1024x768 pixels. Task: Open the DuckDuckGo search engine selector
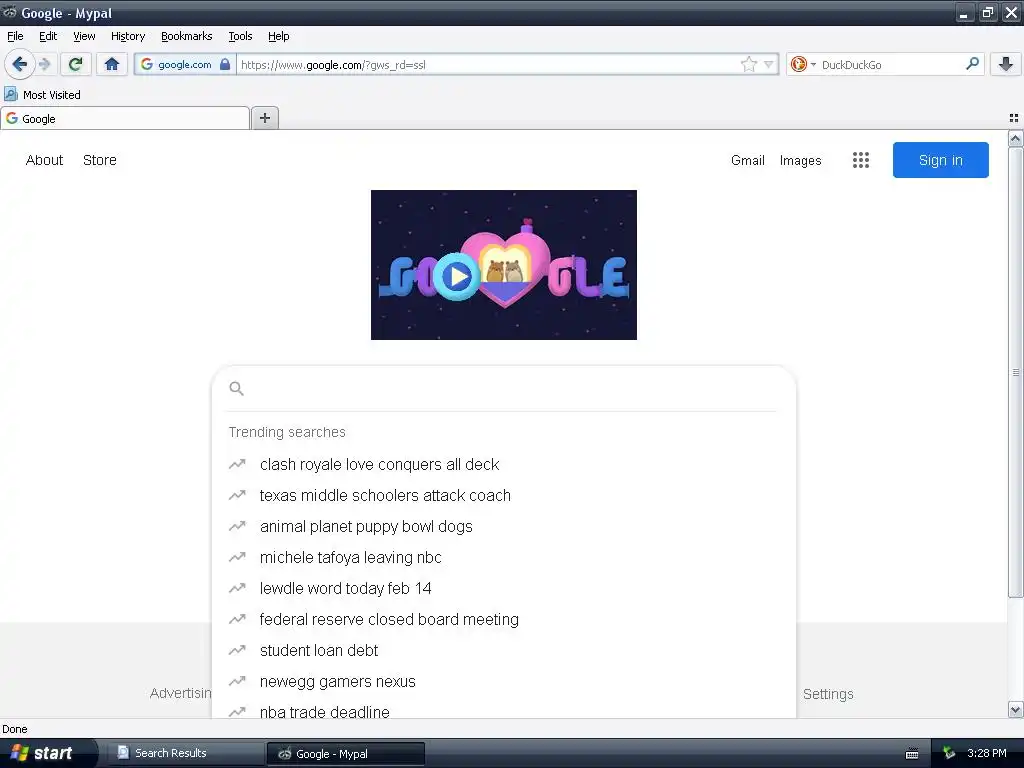(x=803, y=64)
